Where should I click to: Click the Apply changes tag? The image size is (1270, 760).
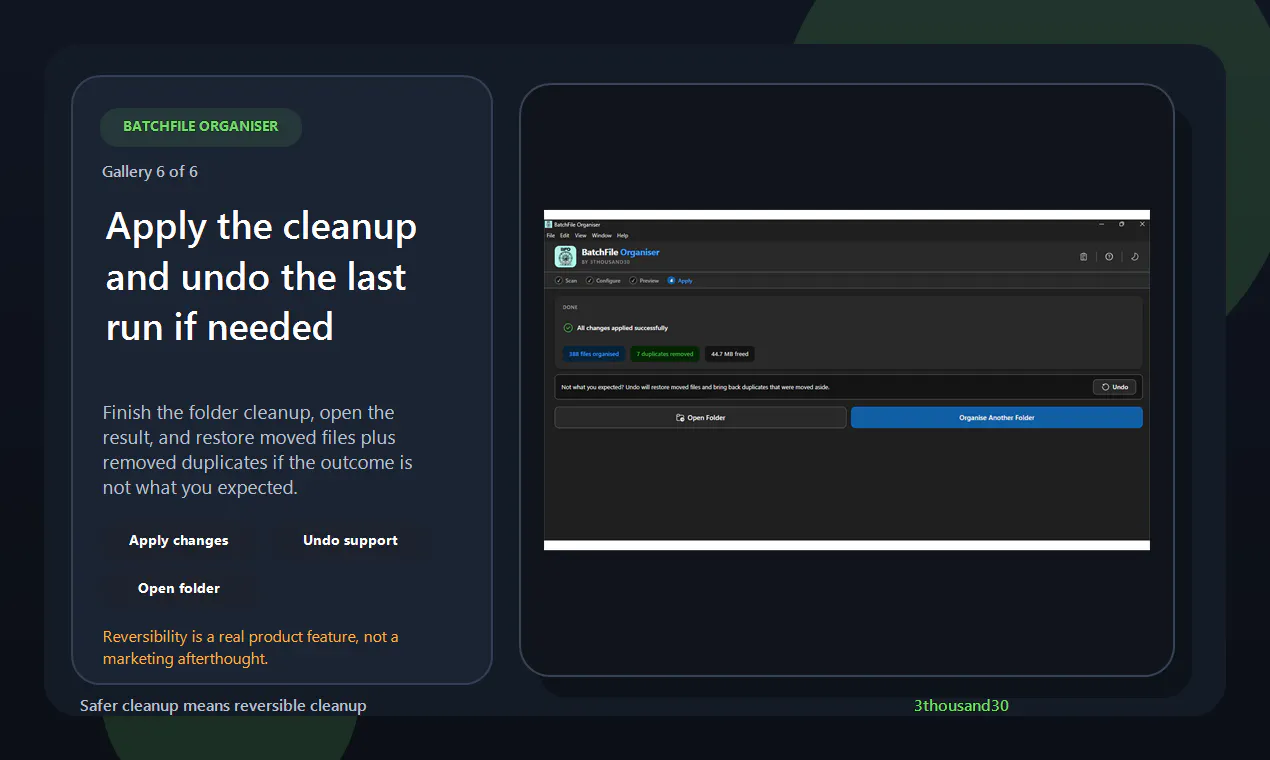pyautogui.click(x=179, y=541)
